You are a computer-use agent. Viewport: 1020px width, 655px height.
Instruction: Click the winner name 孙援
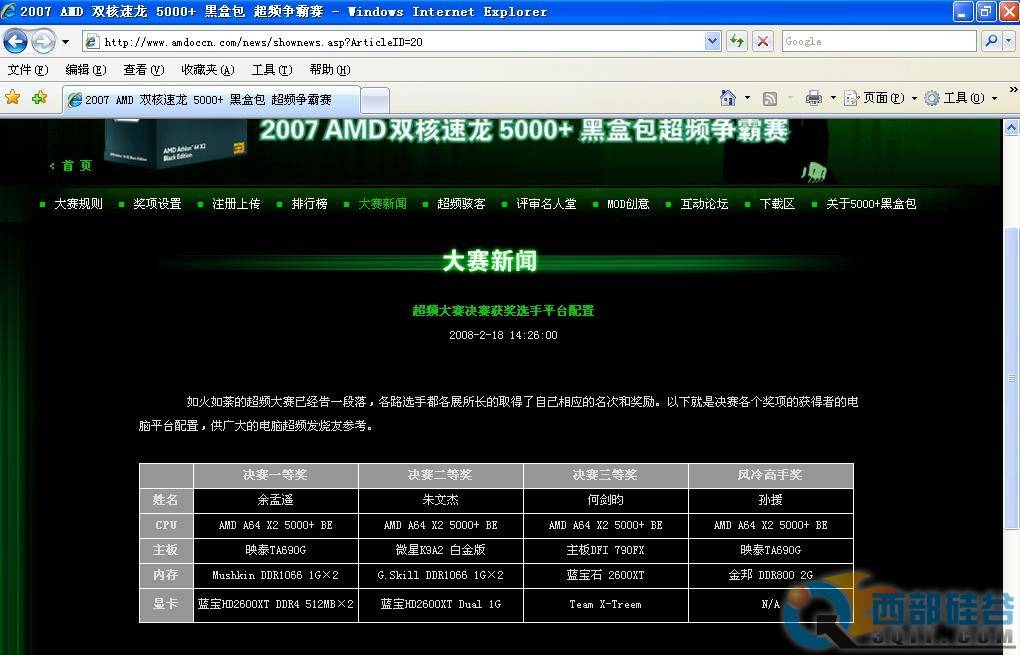(x=771, y=500)
